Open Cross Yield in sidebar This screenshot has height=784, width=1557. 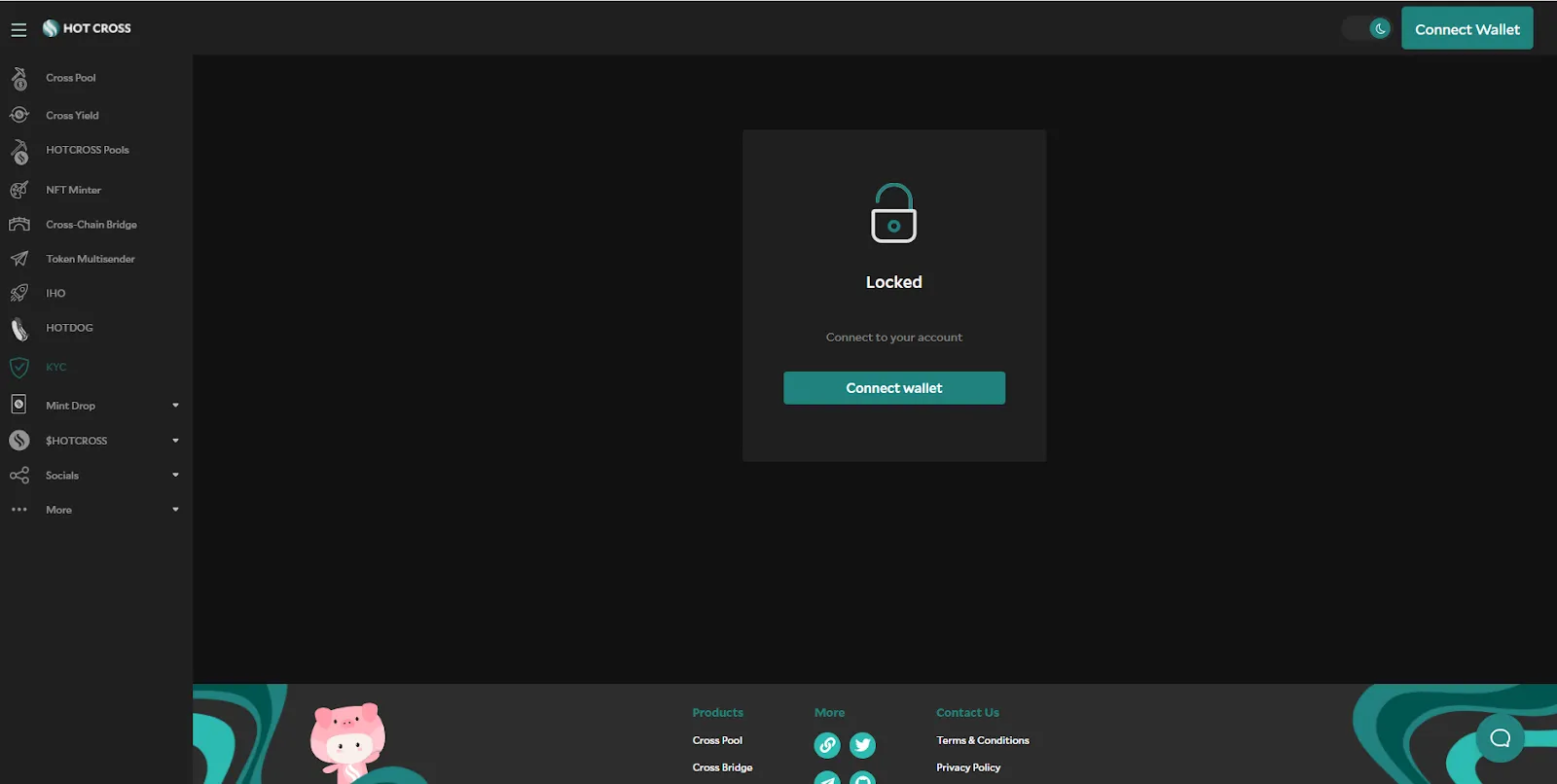tap(72, 115)
